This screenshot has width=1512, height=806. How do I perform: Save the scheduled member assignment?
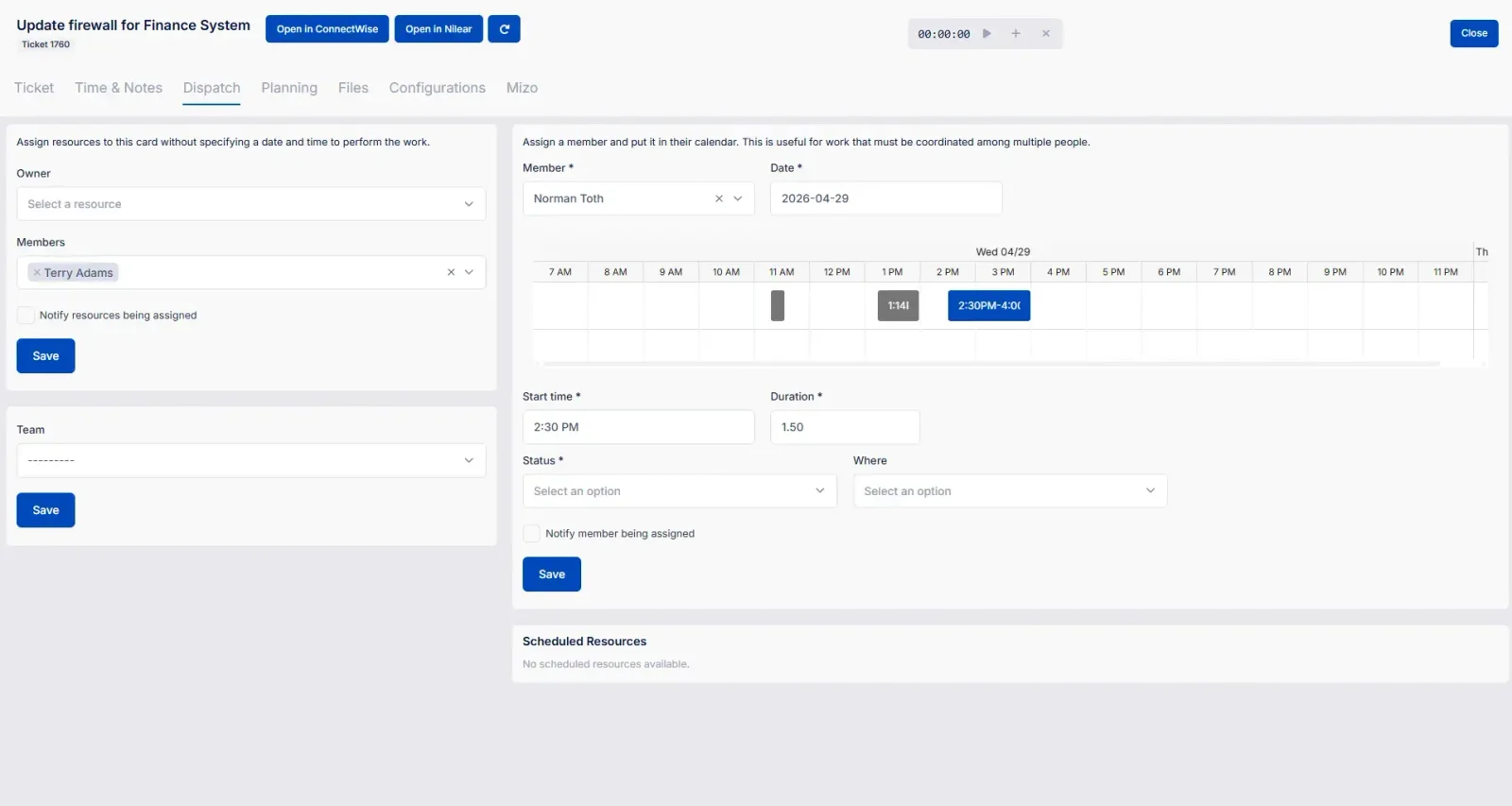(x=552, y=574)
